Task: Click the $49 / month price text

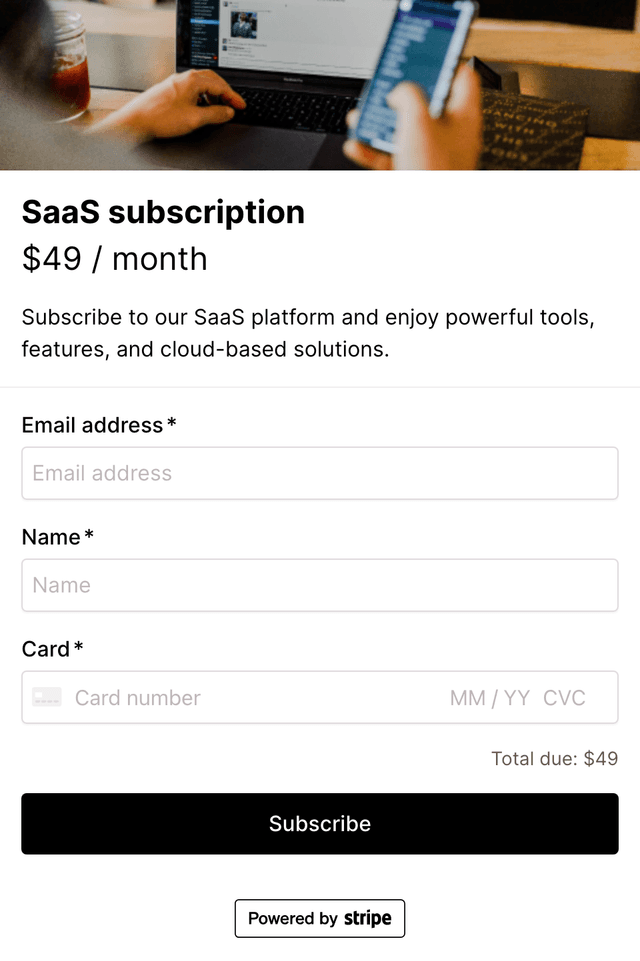Action: 114,259
